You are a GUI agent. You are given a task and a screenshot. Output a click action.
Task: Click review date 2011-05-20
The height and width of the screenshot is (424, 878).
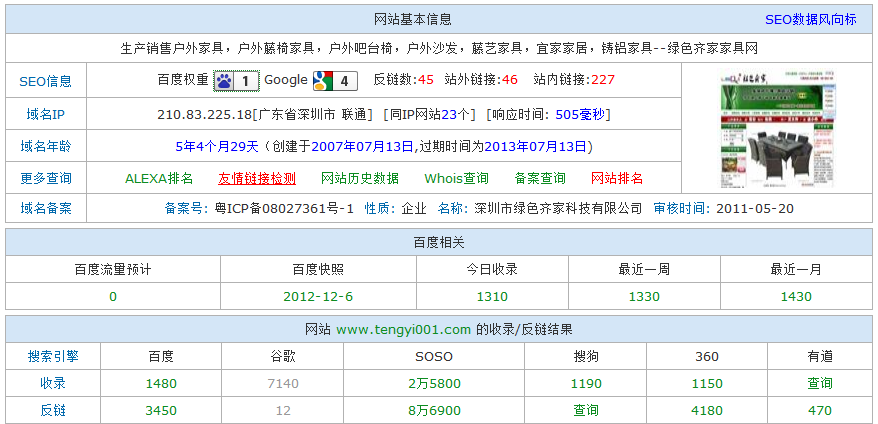click(755, 209)
